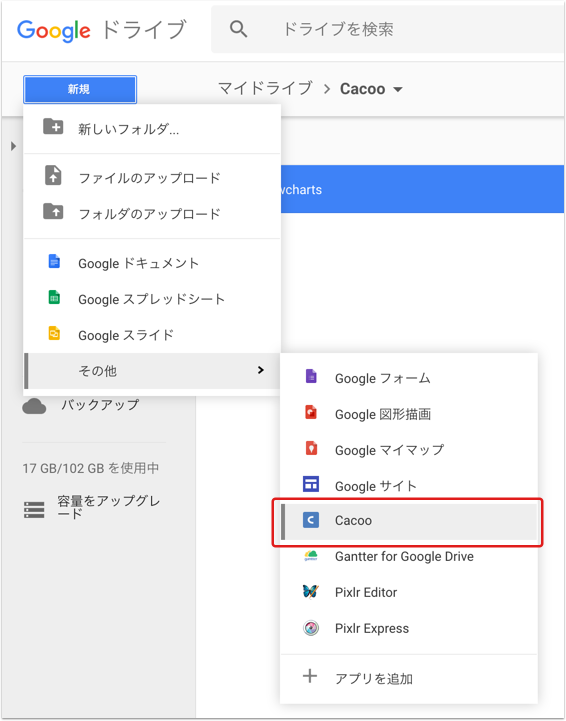The image size is (566, 721).
Task: Click the Cacoo app icon
Action: tap(311, 521)
